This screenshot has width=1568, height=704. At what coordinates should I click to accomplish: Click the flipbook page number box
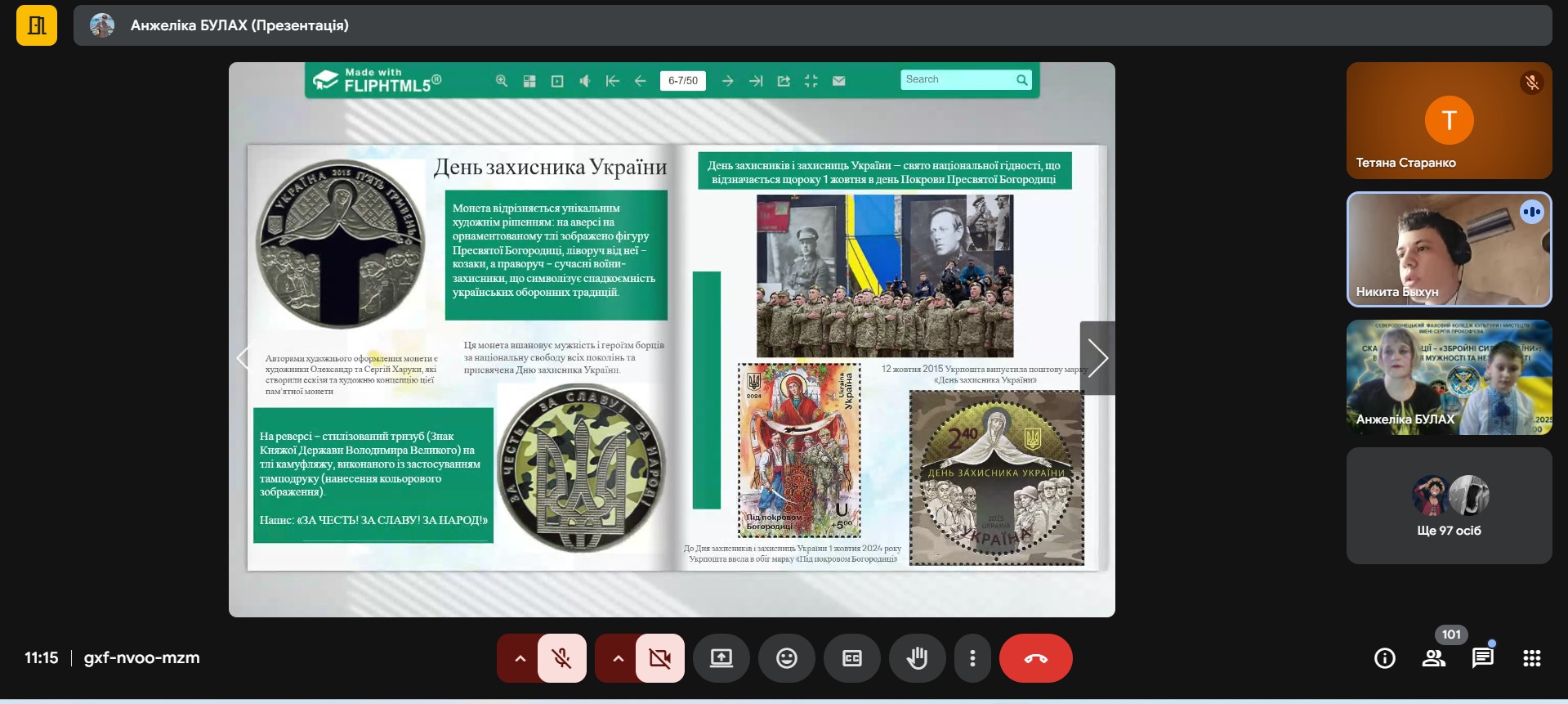682,81
